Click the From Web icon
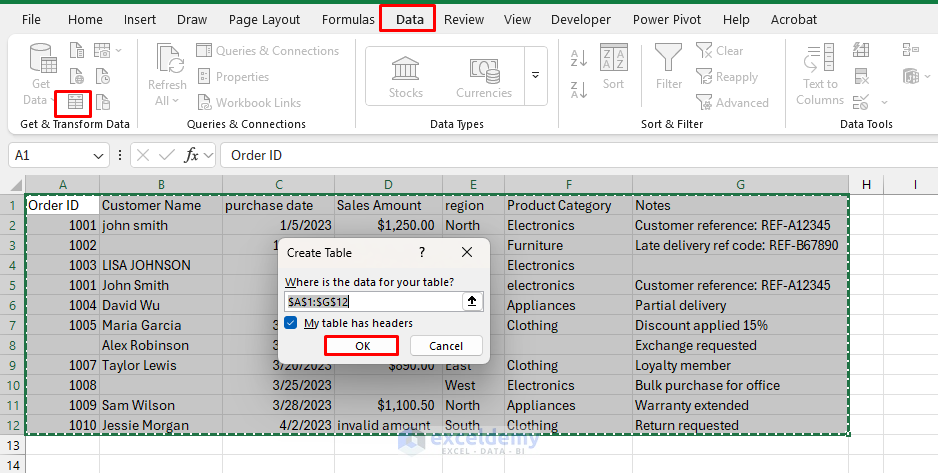 [77, 77]
